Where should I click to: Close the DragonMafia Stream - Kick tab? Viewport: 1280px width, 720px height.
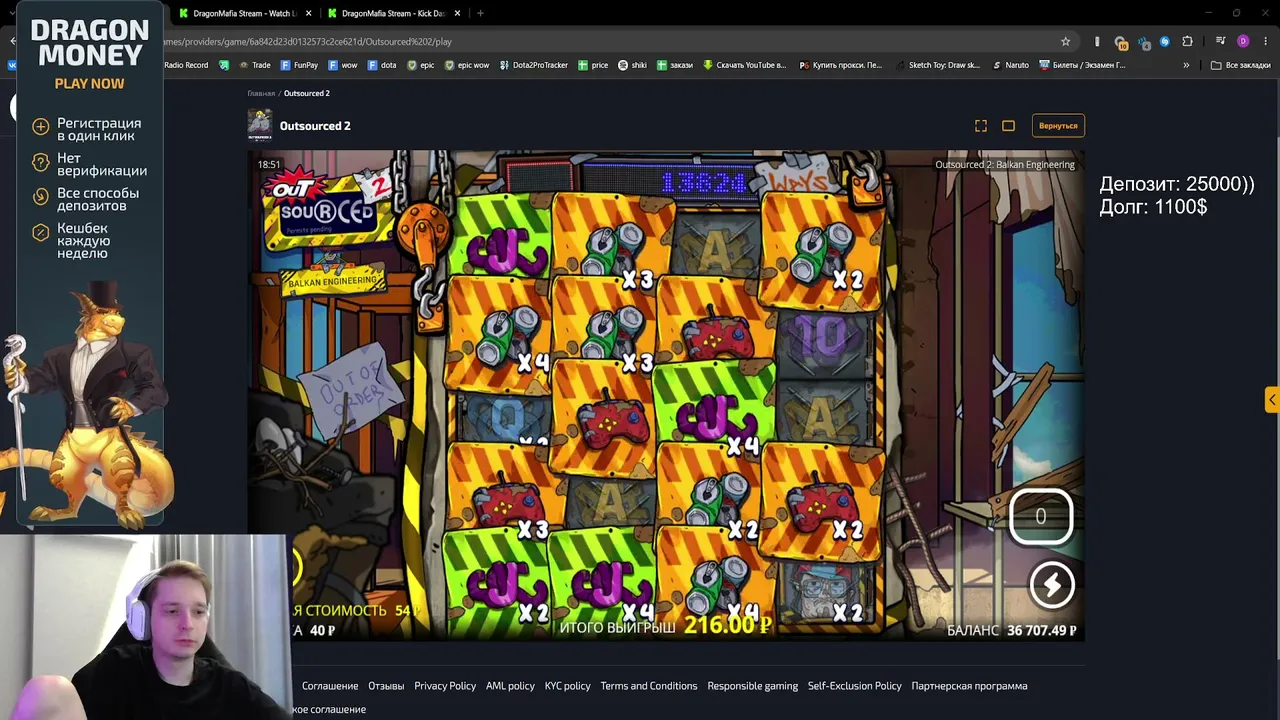(x=457, y=13)
